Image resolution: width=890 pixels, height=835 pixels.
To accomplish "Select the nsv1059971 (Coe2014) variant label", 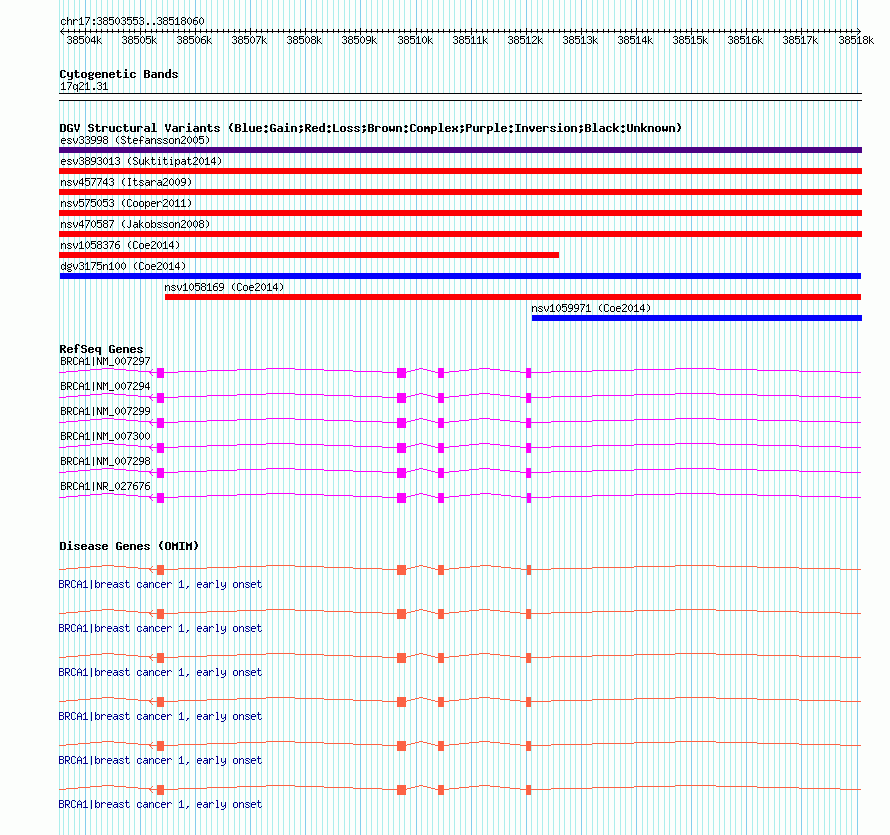I will [591, 308].
